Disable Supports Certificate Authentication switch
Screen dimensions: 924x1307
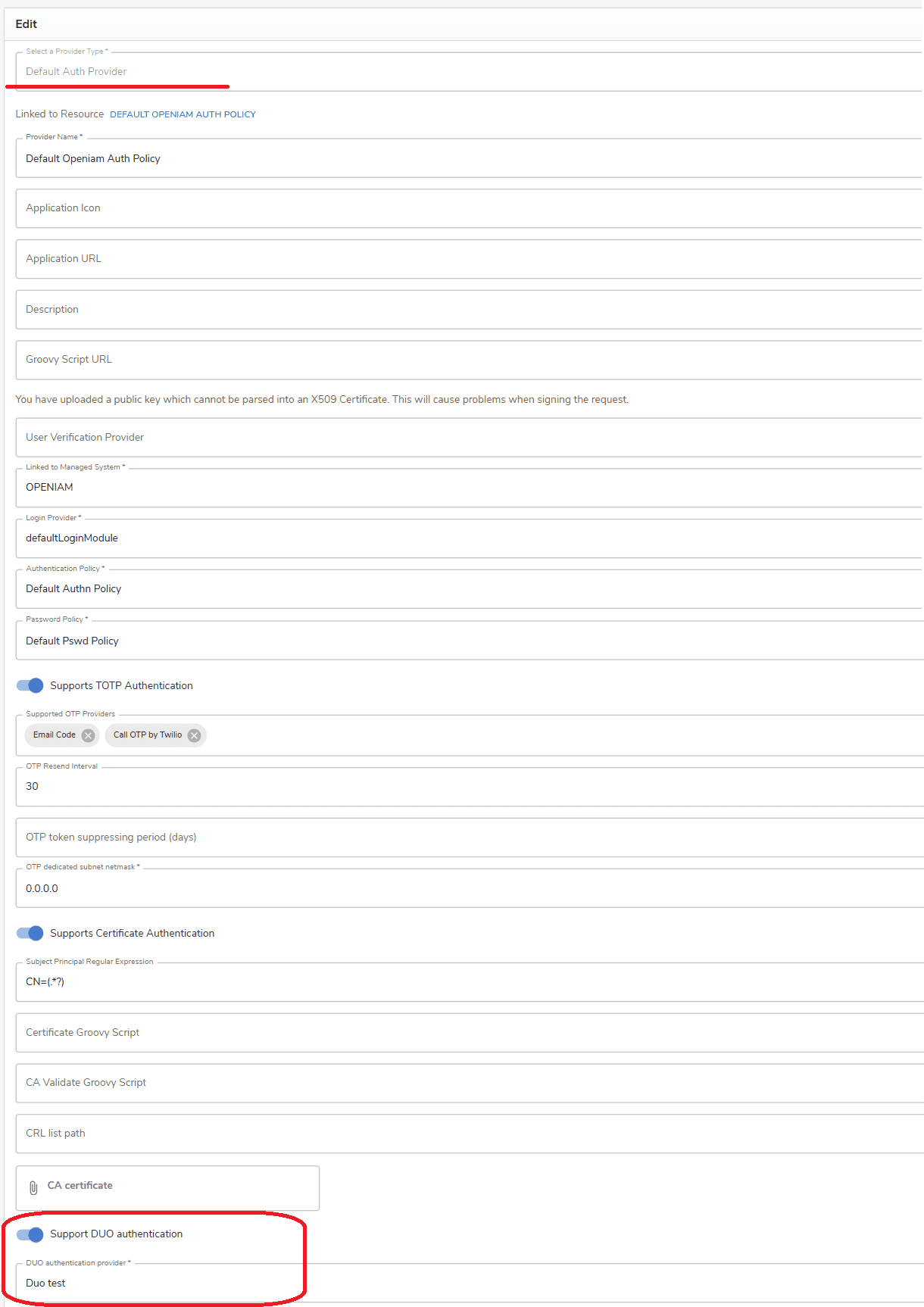pyautogui.click(x=30, y=933)
